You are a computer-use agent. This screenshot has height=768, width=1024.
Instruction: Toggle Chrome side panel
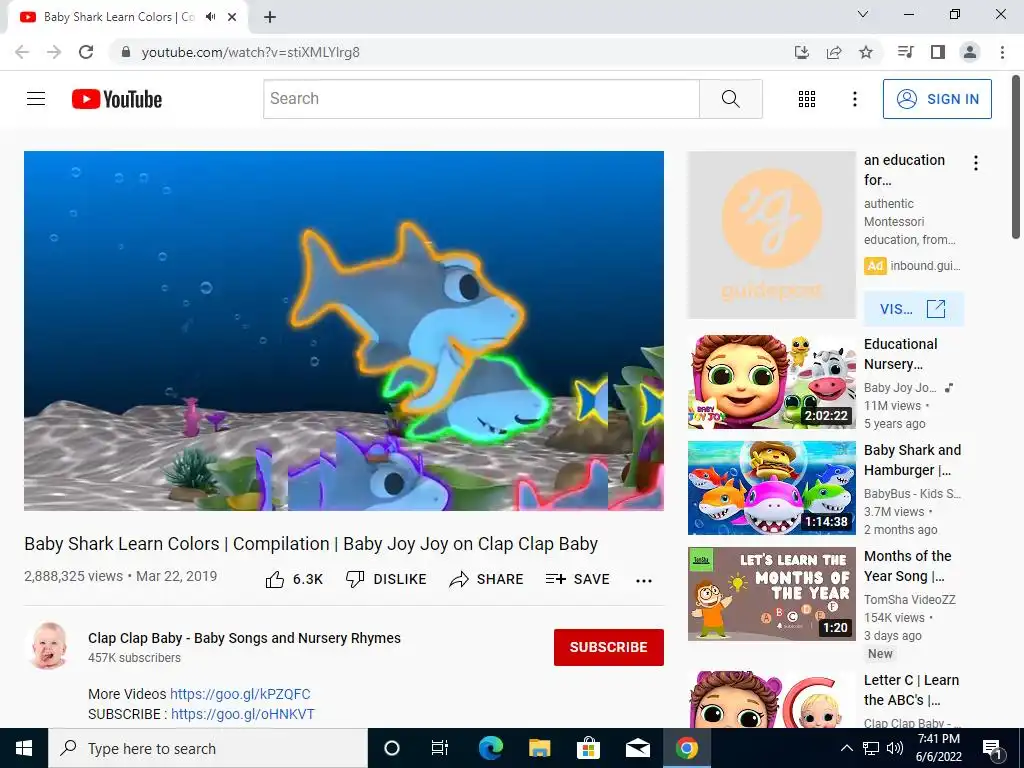click(x=938, y=52)
